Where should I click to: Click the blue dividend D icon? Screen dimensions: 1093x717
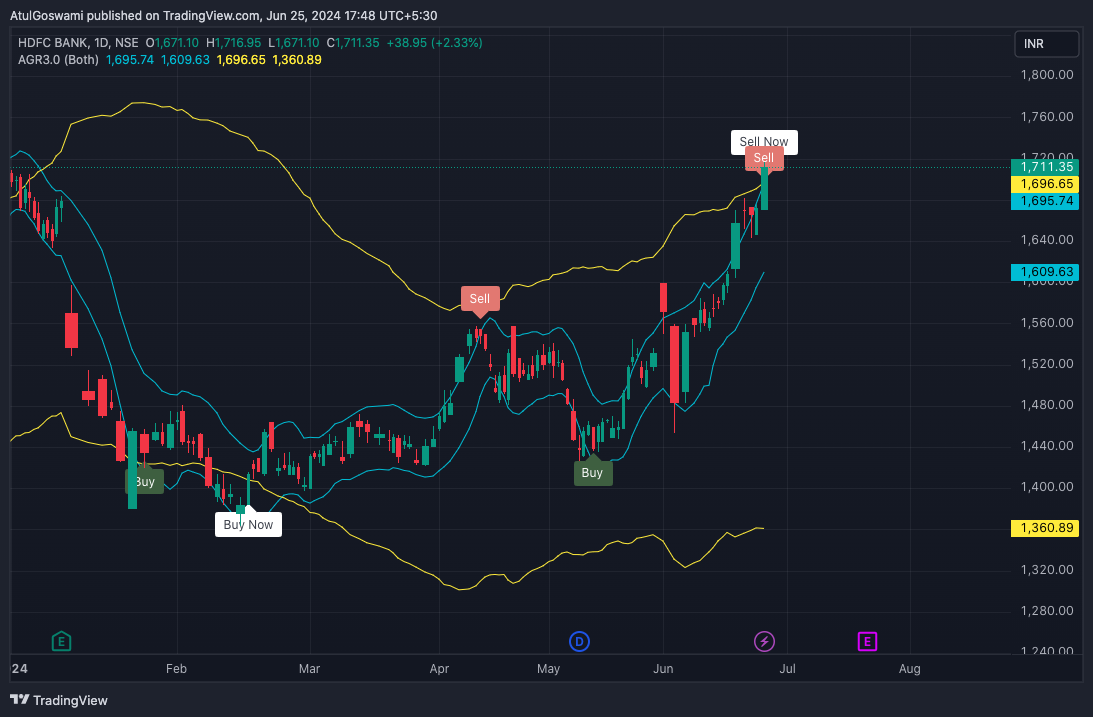click(x=579, y=641)
